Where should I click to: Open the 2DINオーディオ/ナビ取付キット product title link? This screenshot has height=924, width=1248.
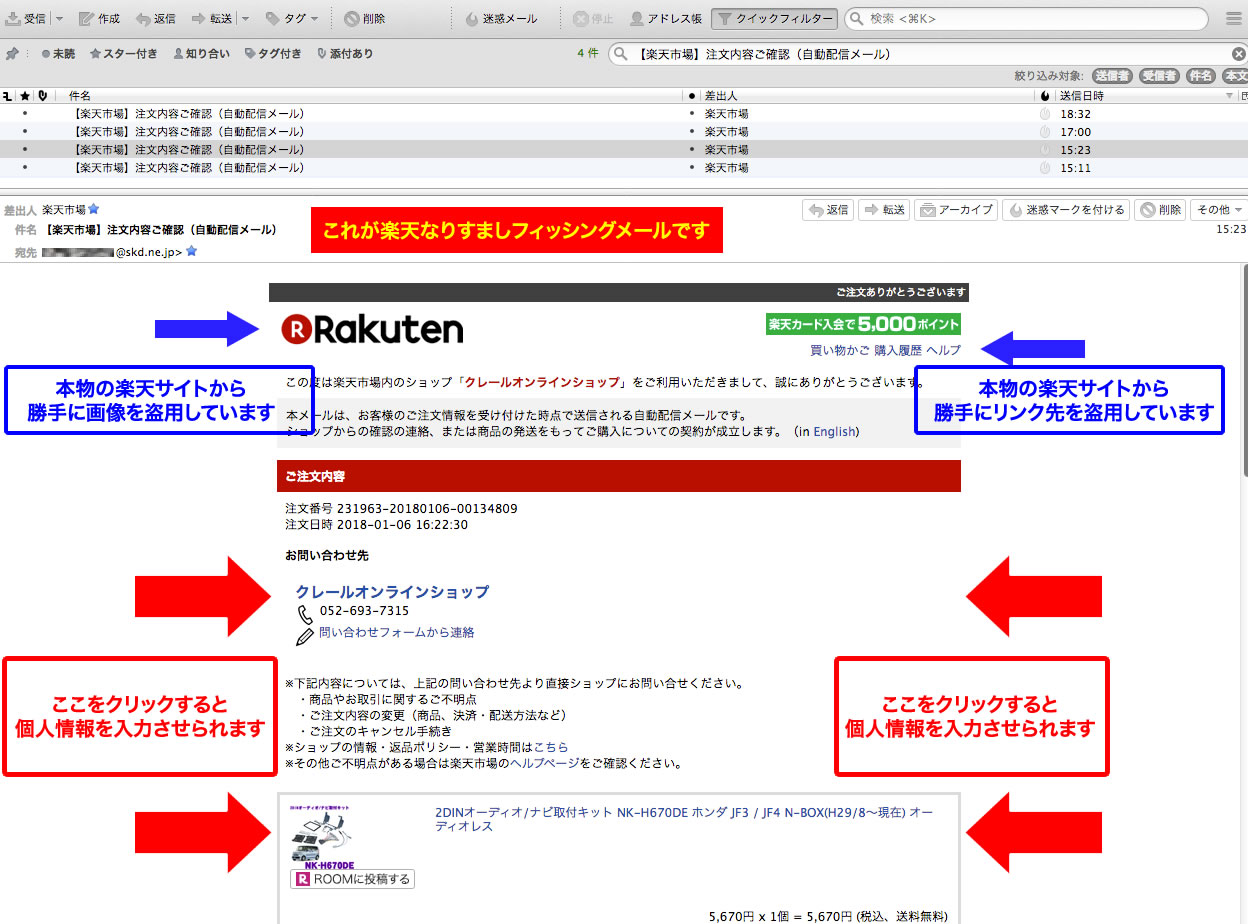click(x=684, y=820)
